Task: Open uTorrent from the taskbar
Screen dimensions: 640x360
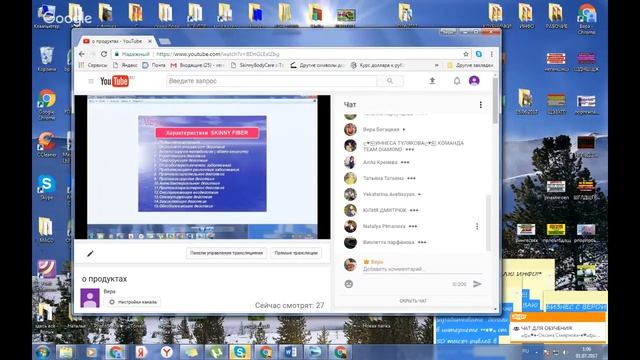Action: coord(216,352)
